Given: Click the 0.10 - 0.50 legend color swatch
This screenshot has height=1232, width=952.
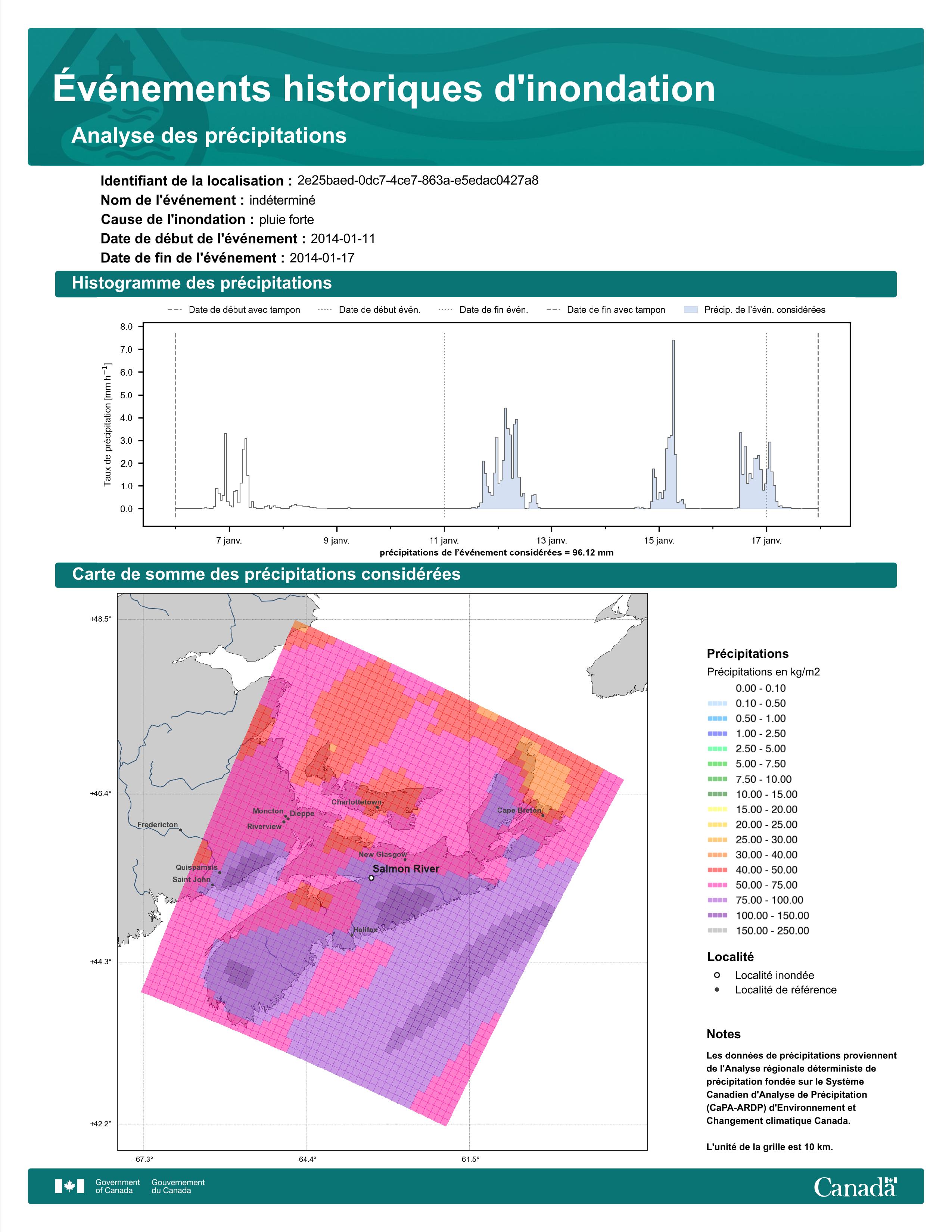Looking at the screenshot, I should (x=717, y=703).
